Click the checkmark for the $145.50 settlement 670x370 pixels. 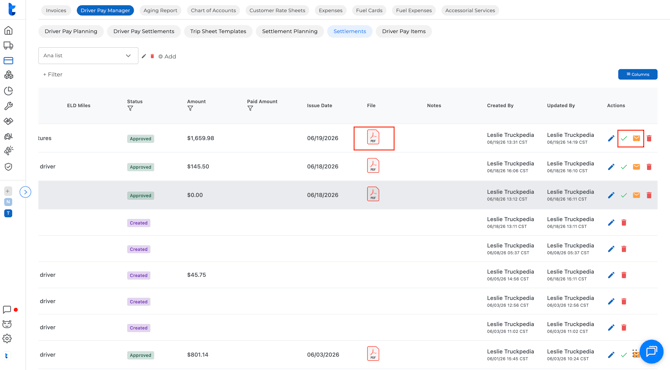click(624, 167)
